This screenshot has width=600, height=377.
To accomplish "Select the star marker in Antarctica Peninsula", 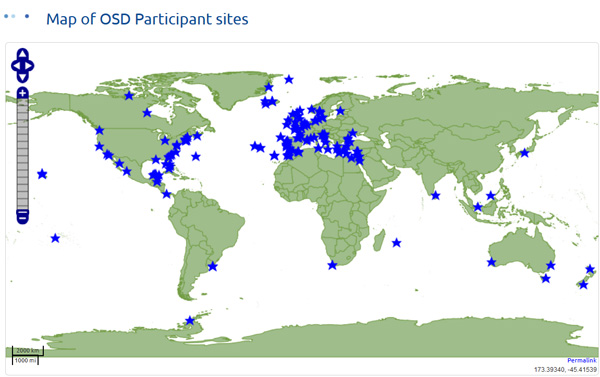I will tap(190, 320).
